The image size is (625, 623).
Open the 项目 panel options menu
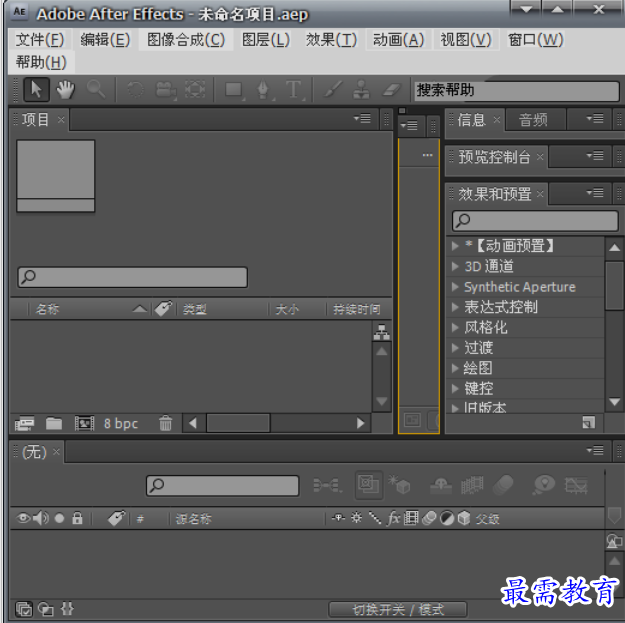click(x=362, y=118)
